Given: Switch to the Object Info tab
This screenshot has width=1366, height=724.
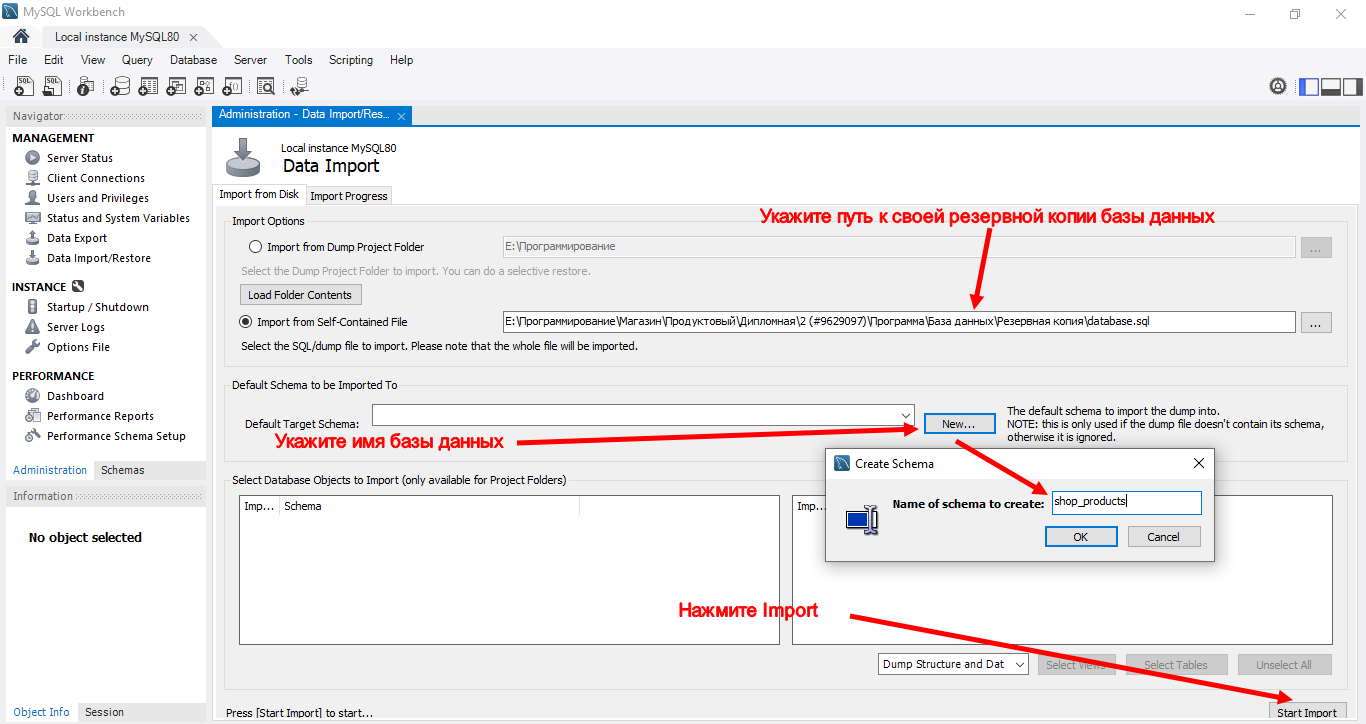Looking at the screenshot, I should 42,712.
